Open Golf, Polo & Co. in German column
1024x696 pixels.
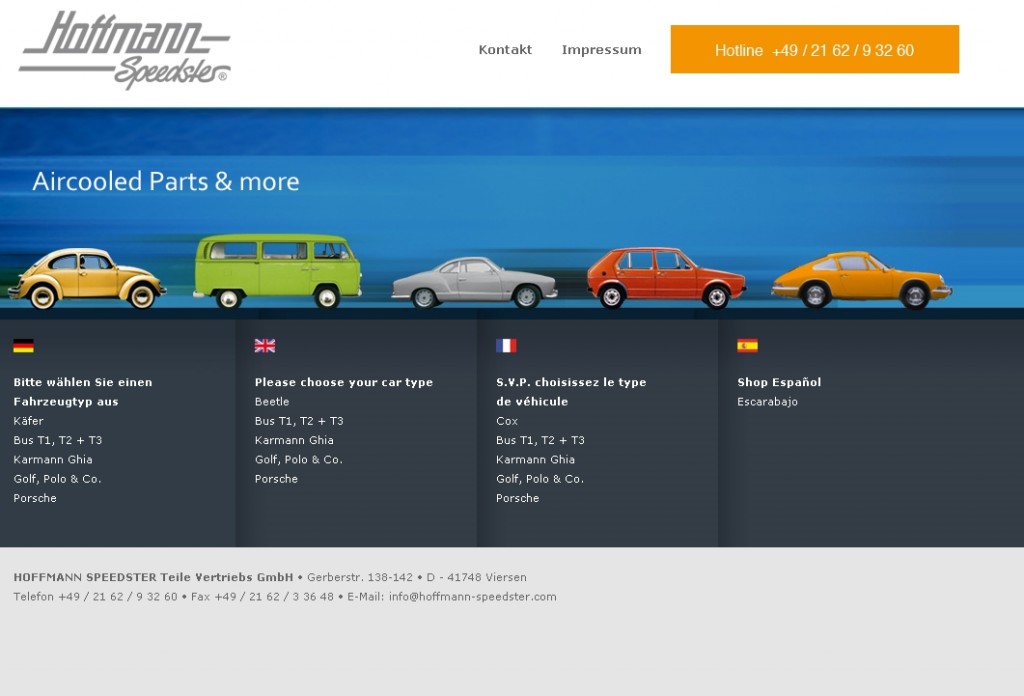pyautogui.click(x=57, y=479)
